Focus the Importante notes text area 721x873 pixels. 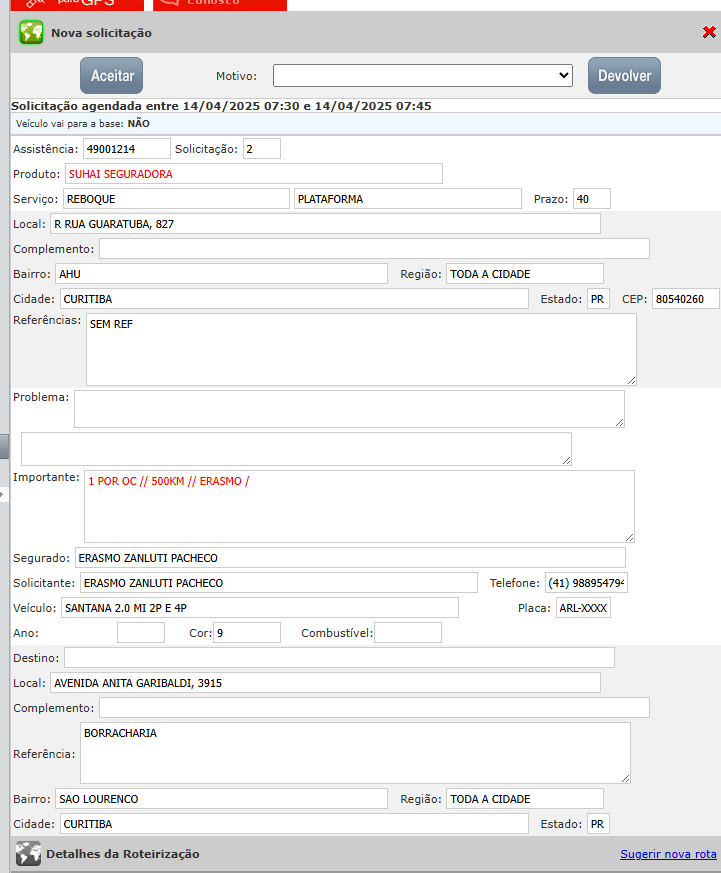(358, 506)
